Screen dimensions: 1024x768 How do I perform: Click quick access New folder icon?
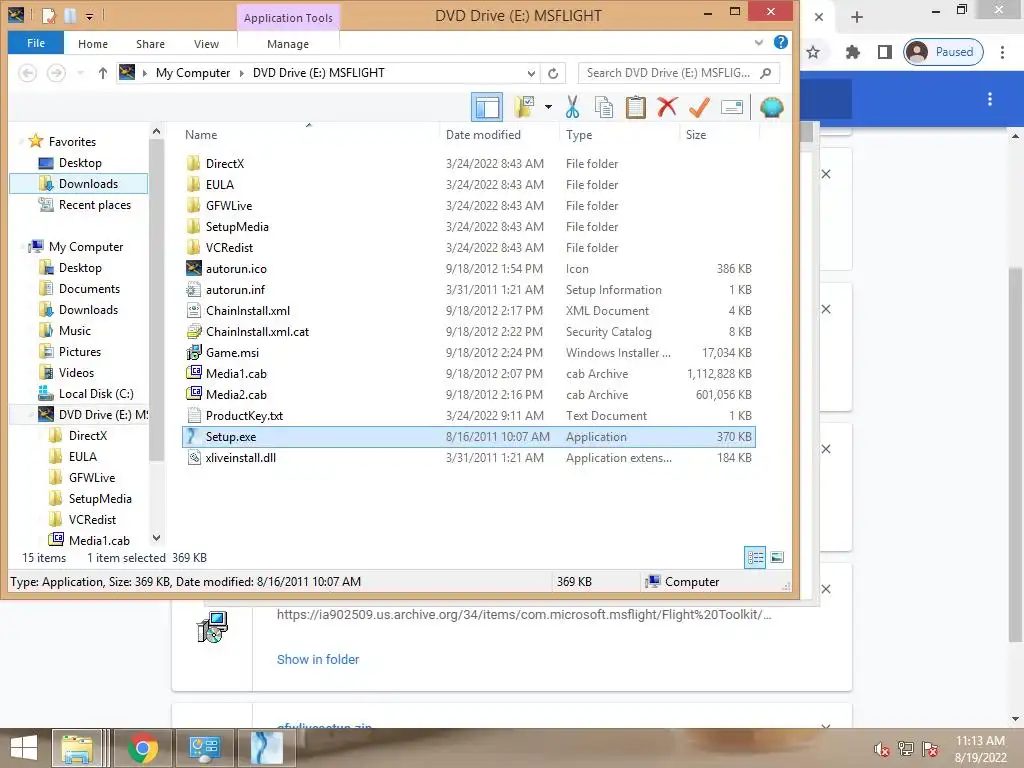click(x=70, y=15)
